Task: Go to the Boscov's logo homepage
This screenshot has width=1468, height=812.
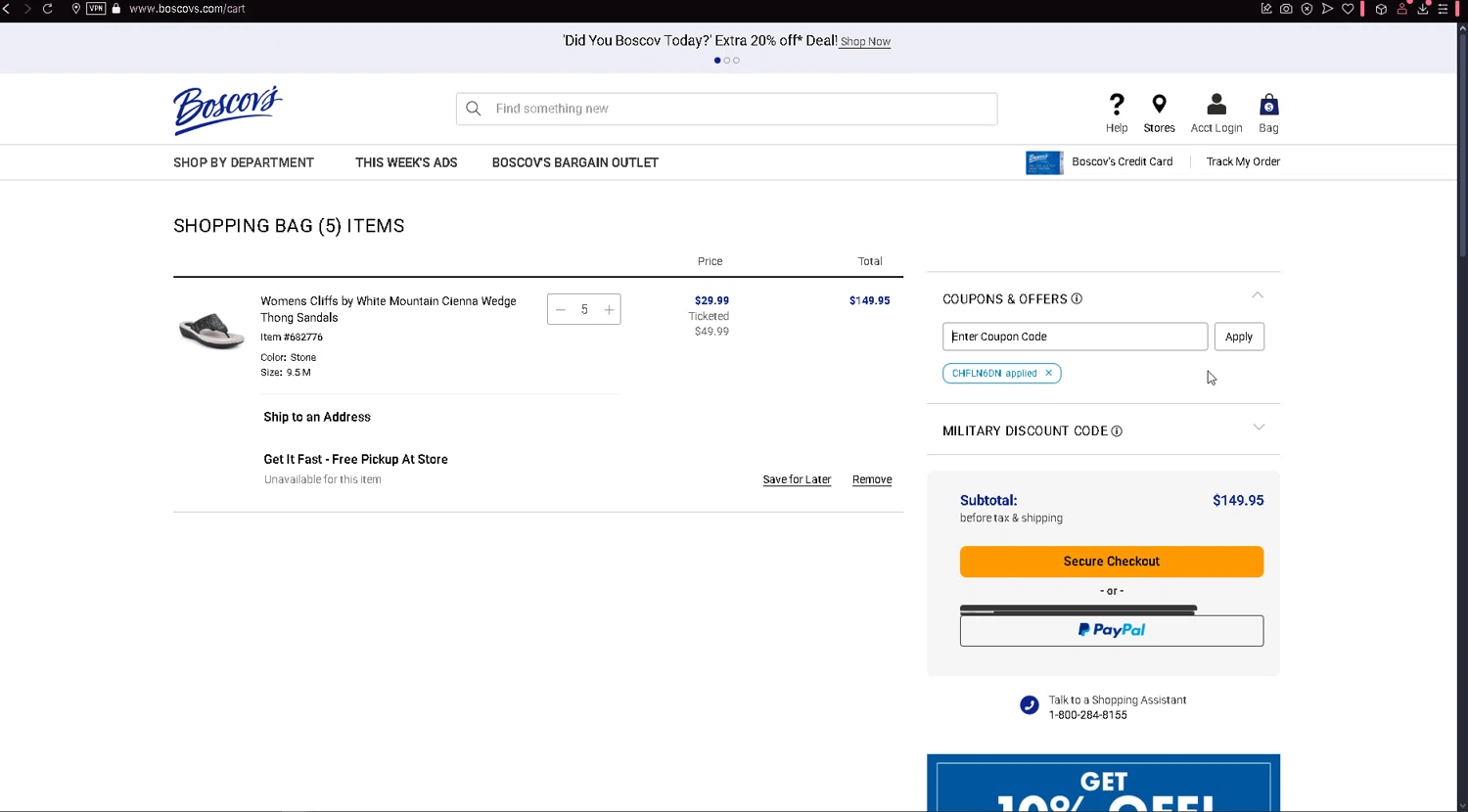Action: tap(228, 109)
